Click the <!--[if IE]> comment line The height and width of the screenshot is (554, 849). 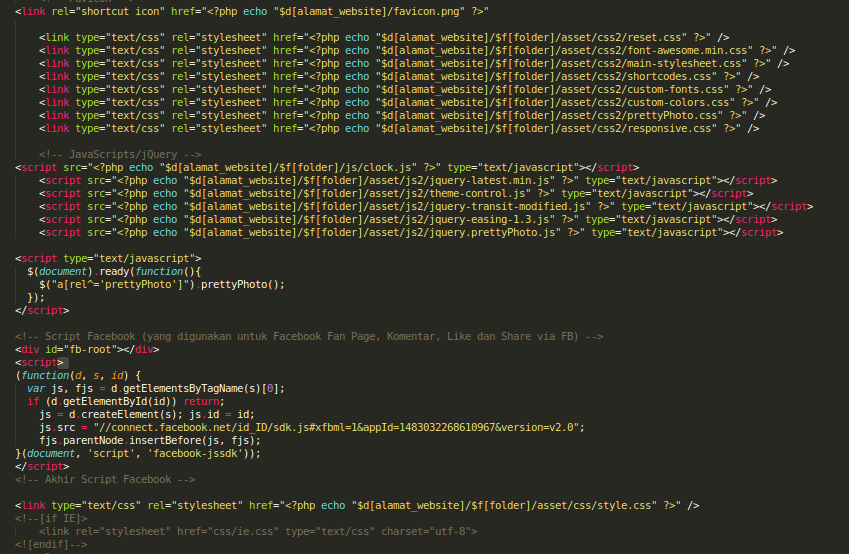click(51, 518)
